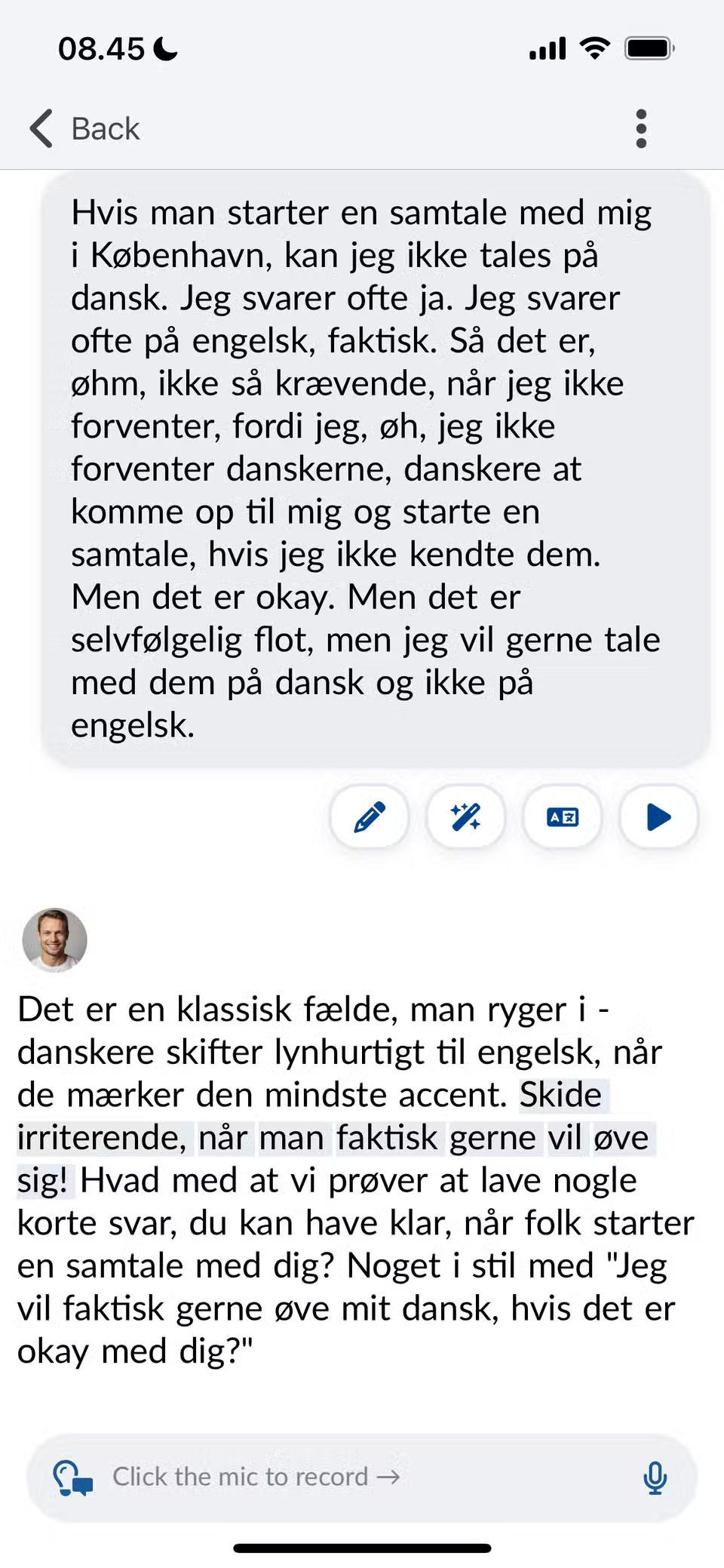Tap the microphone to record
The height and width of the screenshot is (1568, 724).
point(655,1477)
